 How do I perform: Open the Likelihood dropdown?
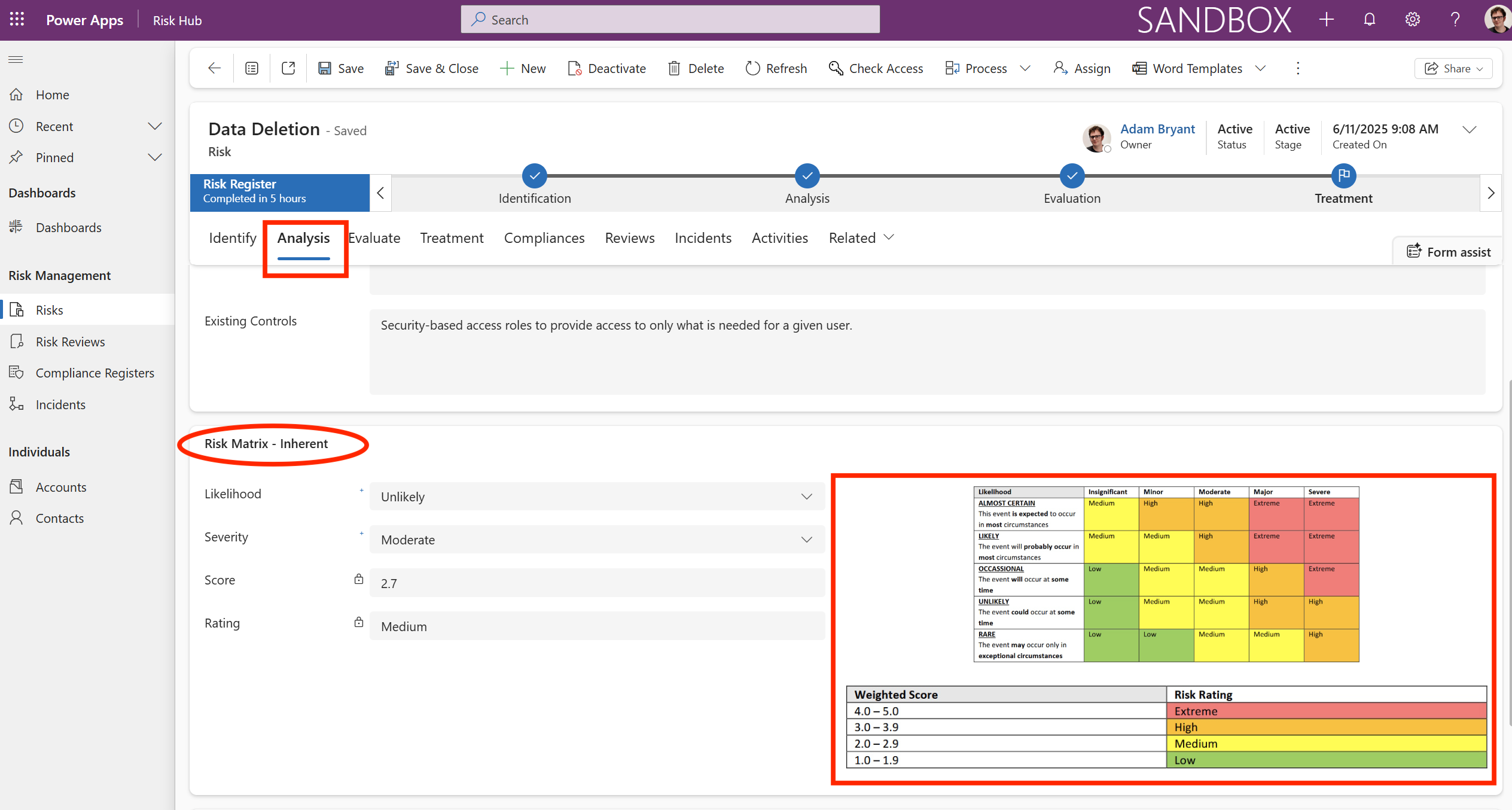(x=596, y=497)
